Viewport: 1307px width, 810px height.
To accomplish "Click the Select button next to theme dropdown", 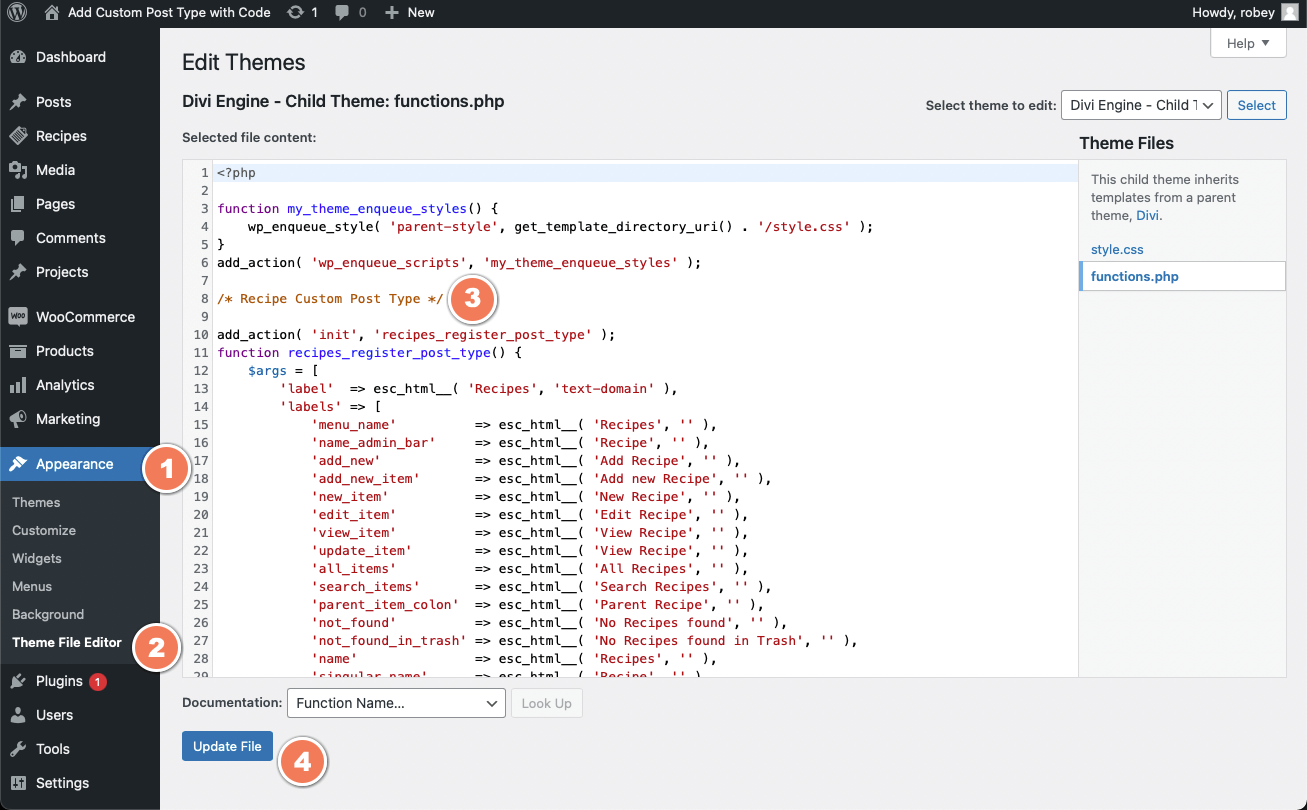I will 1256,105.
